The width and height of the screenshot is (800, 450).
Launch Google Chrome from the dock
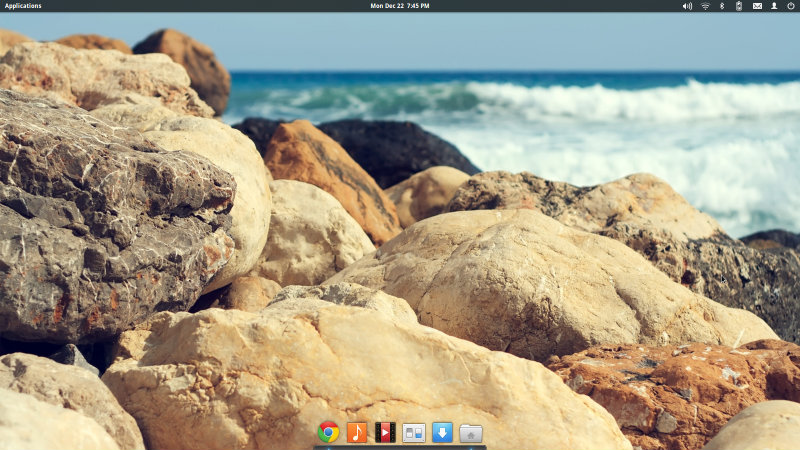[x=329, y=432]
